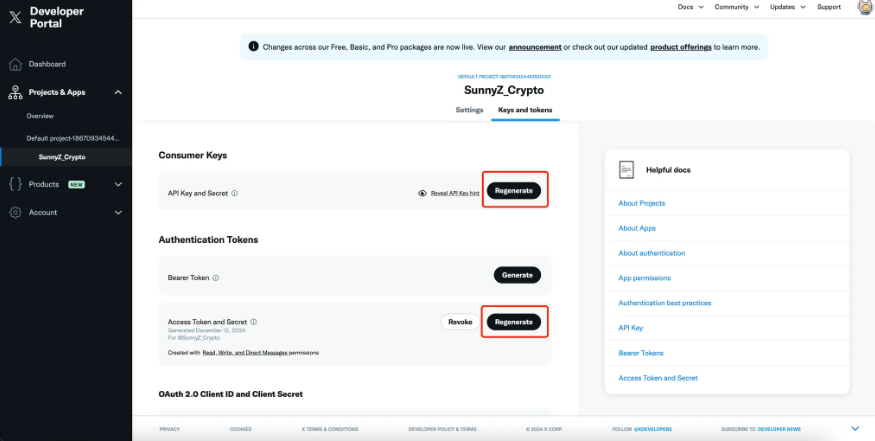Open Dashboard via the home icon
The height and width of the screenshot is (441, 875).
coord(15,64)
